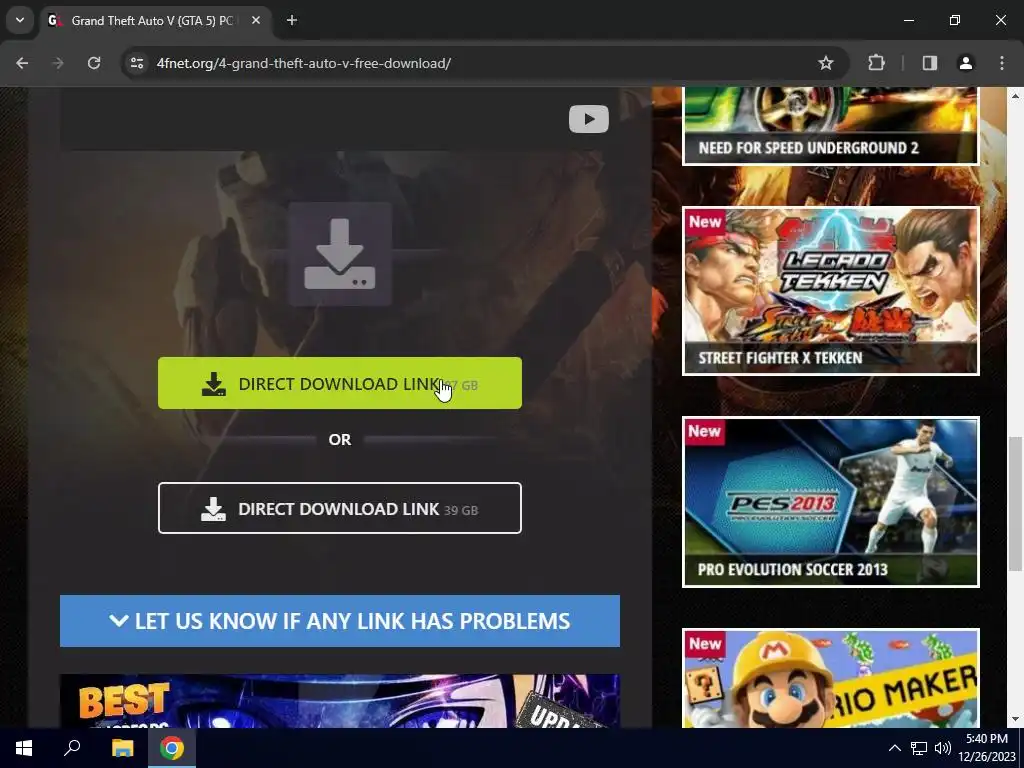Expand the tab search dropdown arrow

pos(20,20)
